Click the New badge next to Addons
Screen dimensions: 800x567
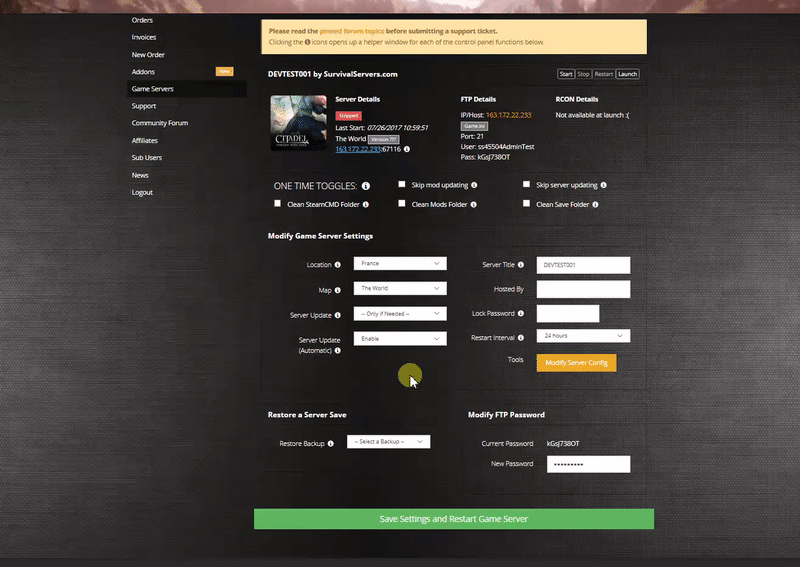click(x=224, y=71)
